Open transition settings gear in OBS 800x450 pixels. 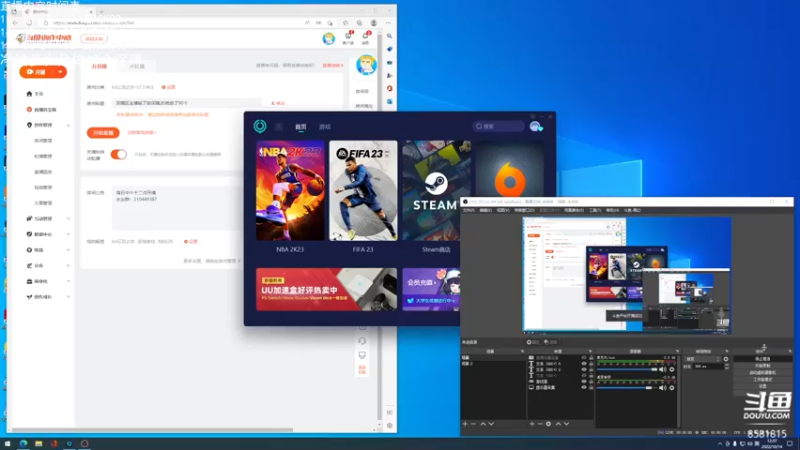tap(726, 359)
